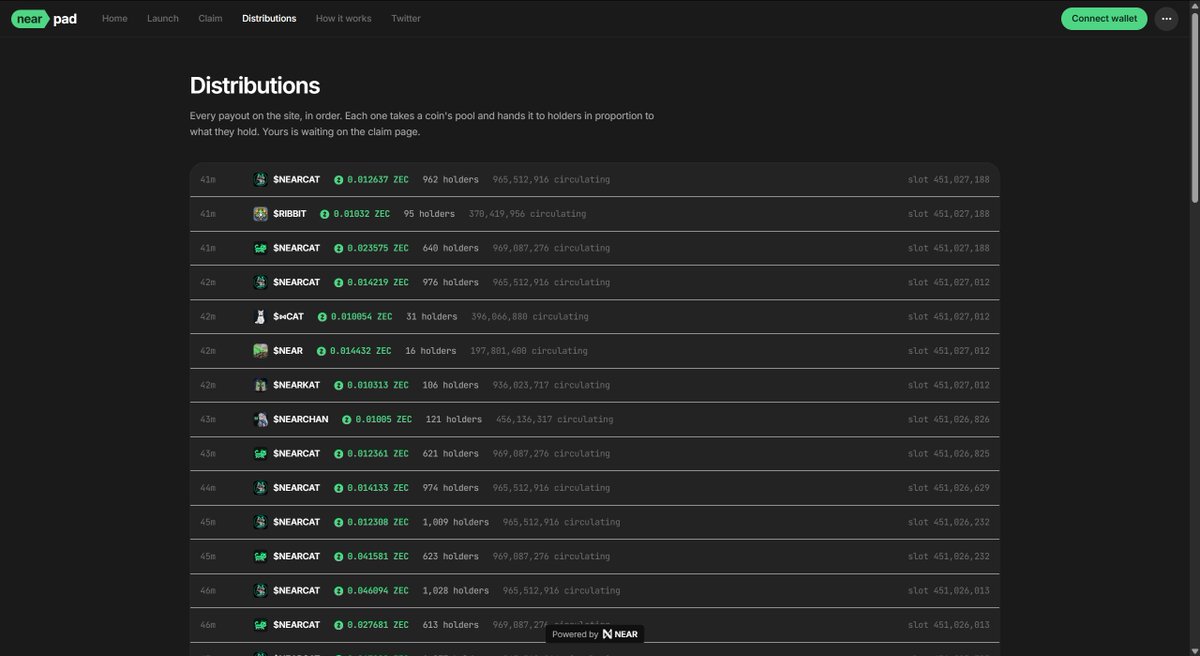Click the $∞CAT coin avatar
This screenshot has height=656, width=1200.
point(260,317)
